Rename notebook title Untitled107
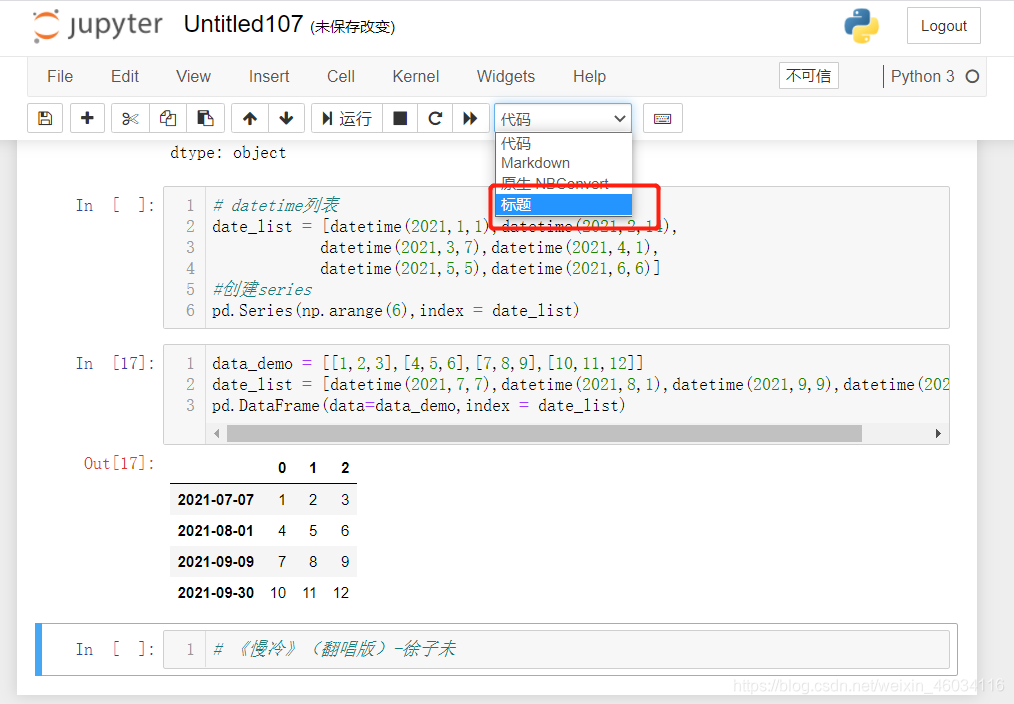The width and height of the screenshot is (1014, 704). click(243, 25)
